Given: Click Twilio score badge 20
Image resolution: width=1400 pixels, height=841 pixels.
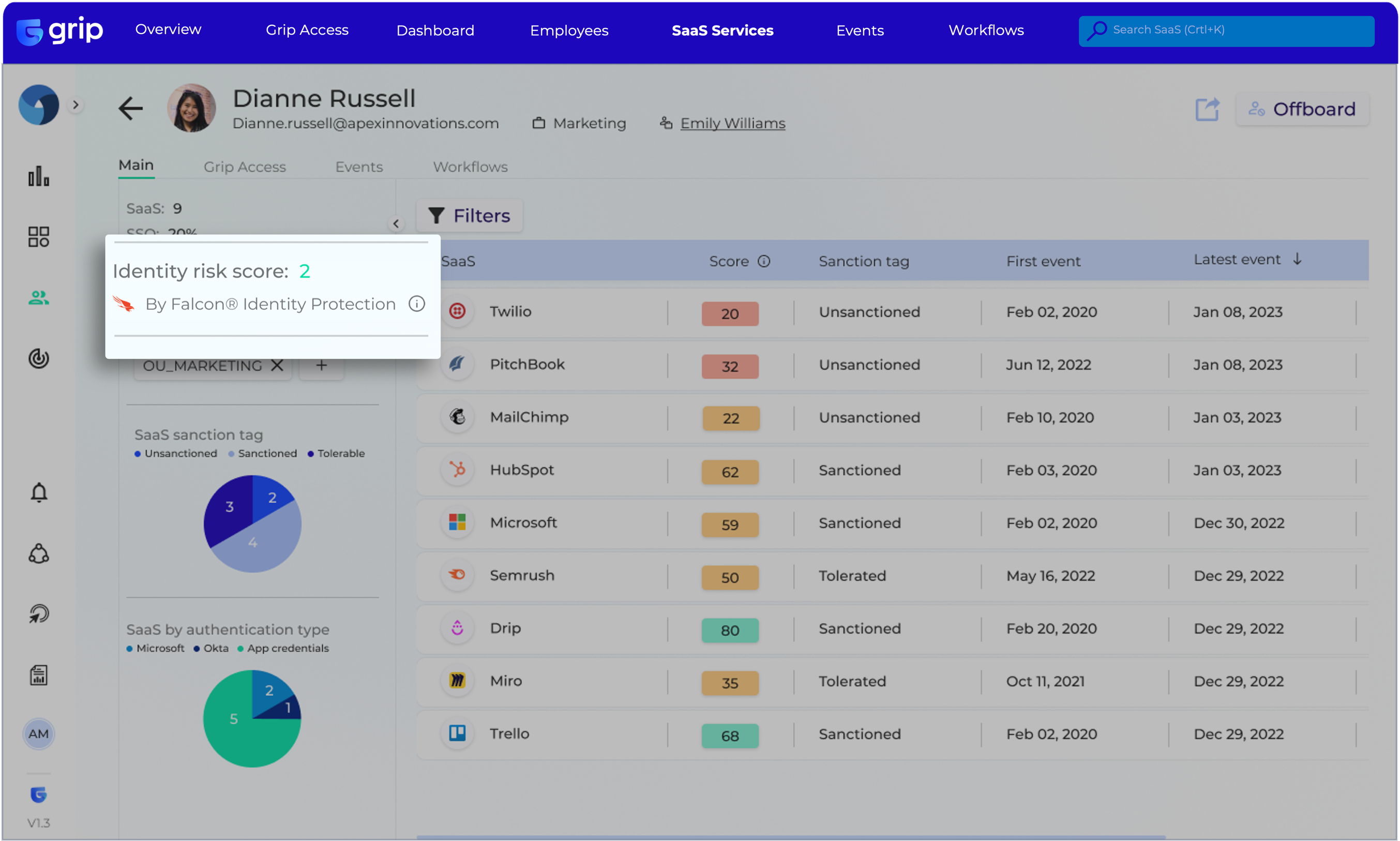Looking at the screenshot, I should point(730,313).
